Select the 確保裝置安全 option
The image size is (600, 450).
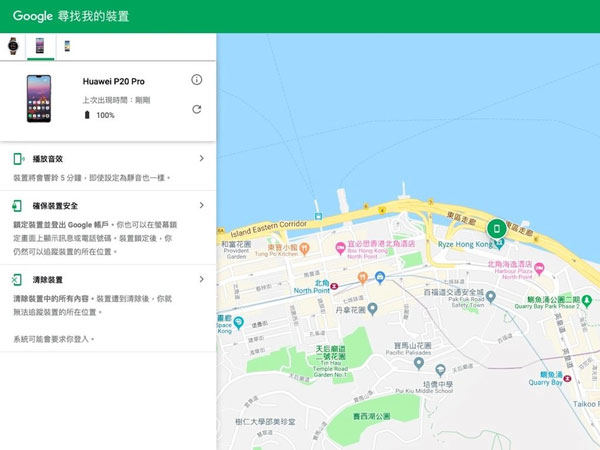pos(108,228)
